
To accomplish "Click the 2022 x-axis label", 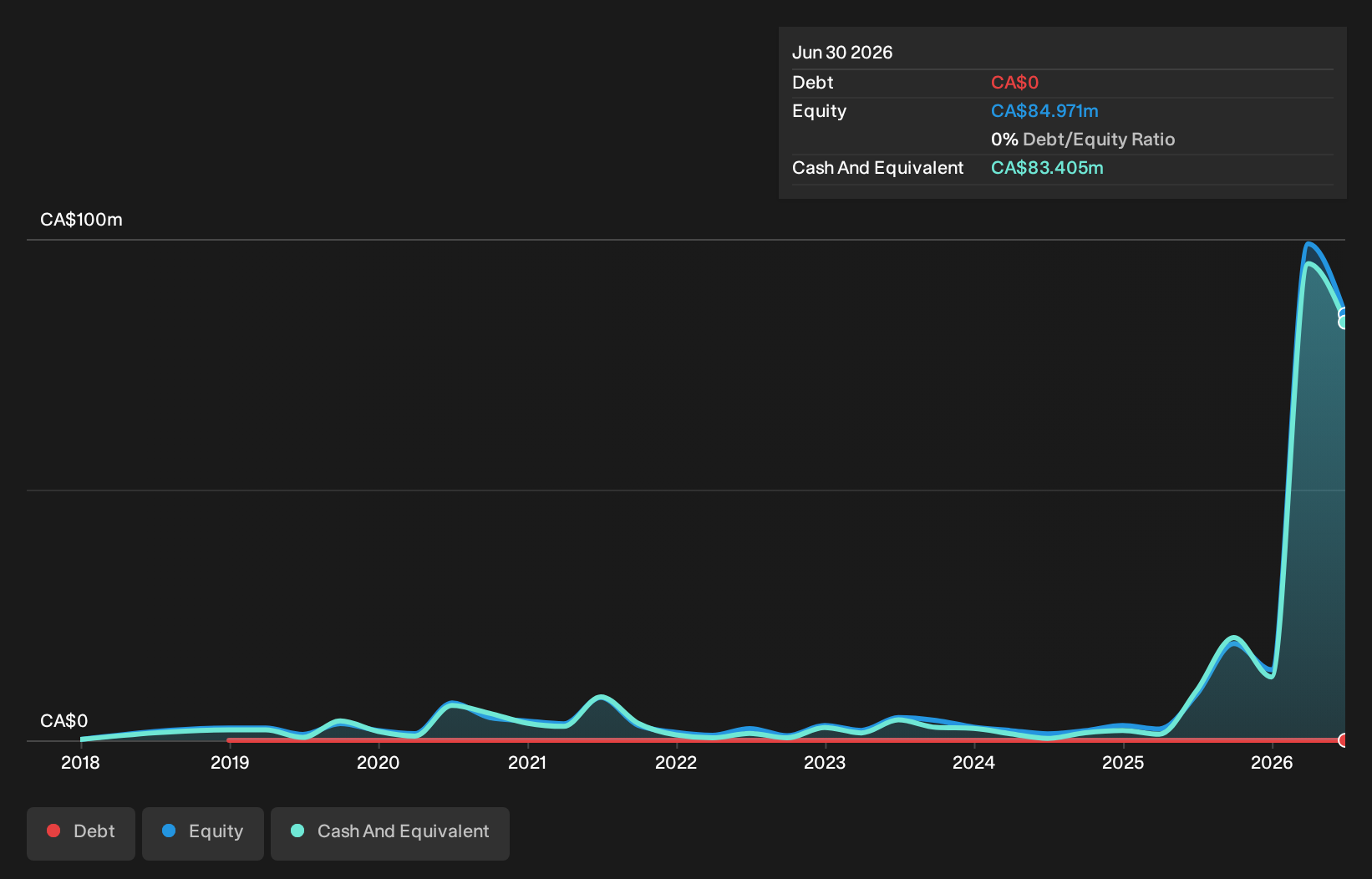I will [x=676, y=763].
